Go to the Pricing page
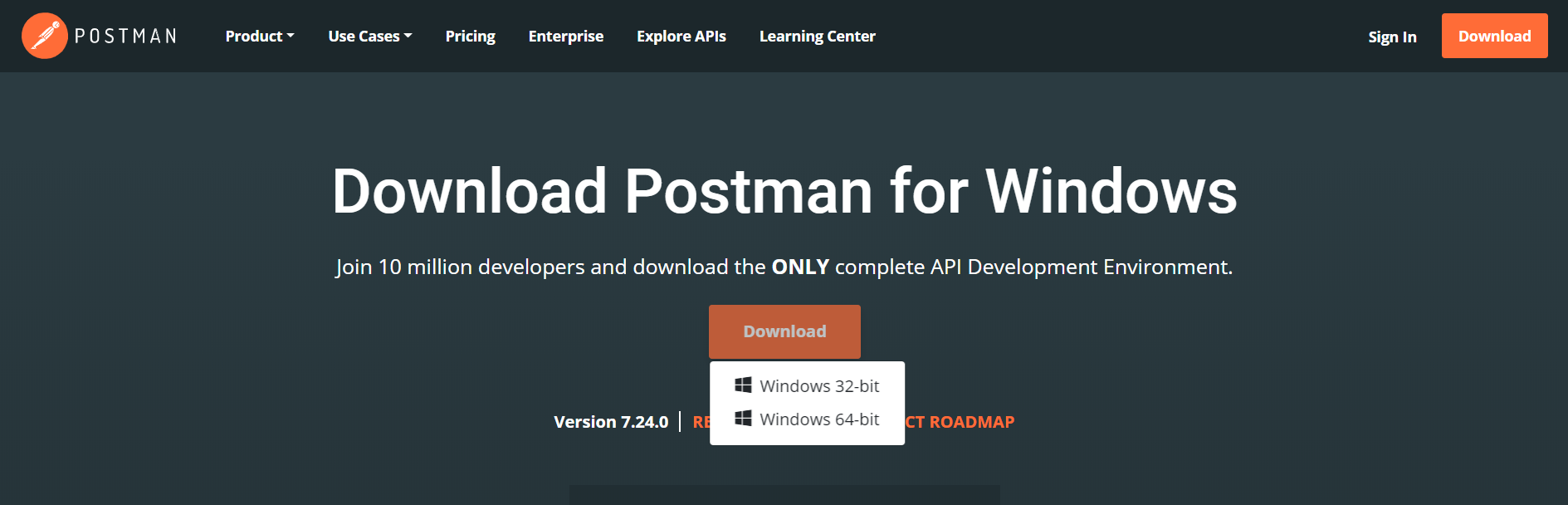Viewport: 1568px width, 505px height. point(470,37)
